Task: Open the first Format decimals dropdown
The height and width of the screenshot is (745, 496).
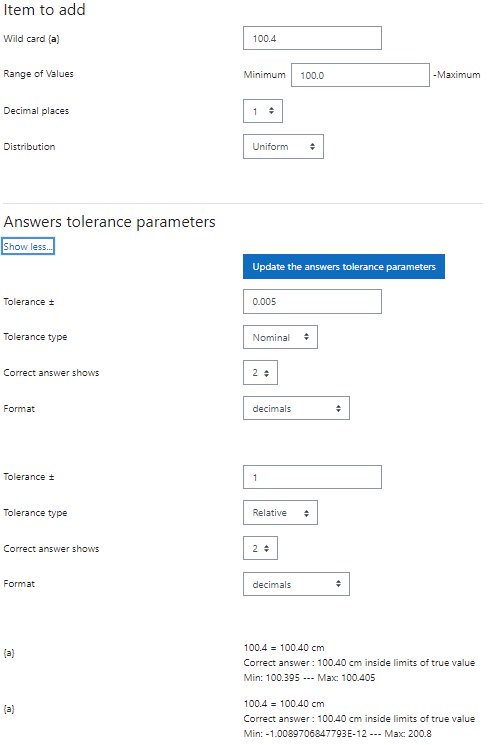Action: tap(296, 408)
